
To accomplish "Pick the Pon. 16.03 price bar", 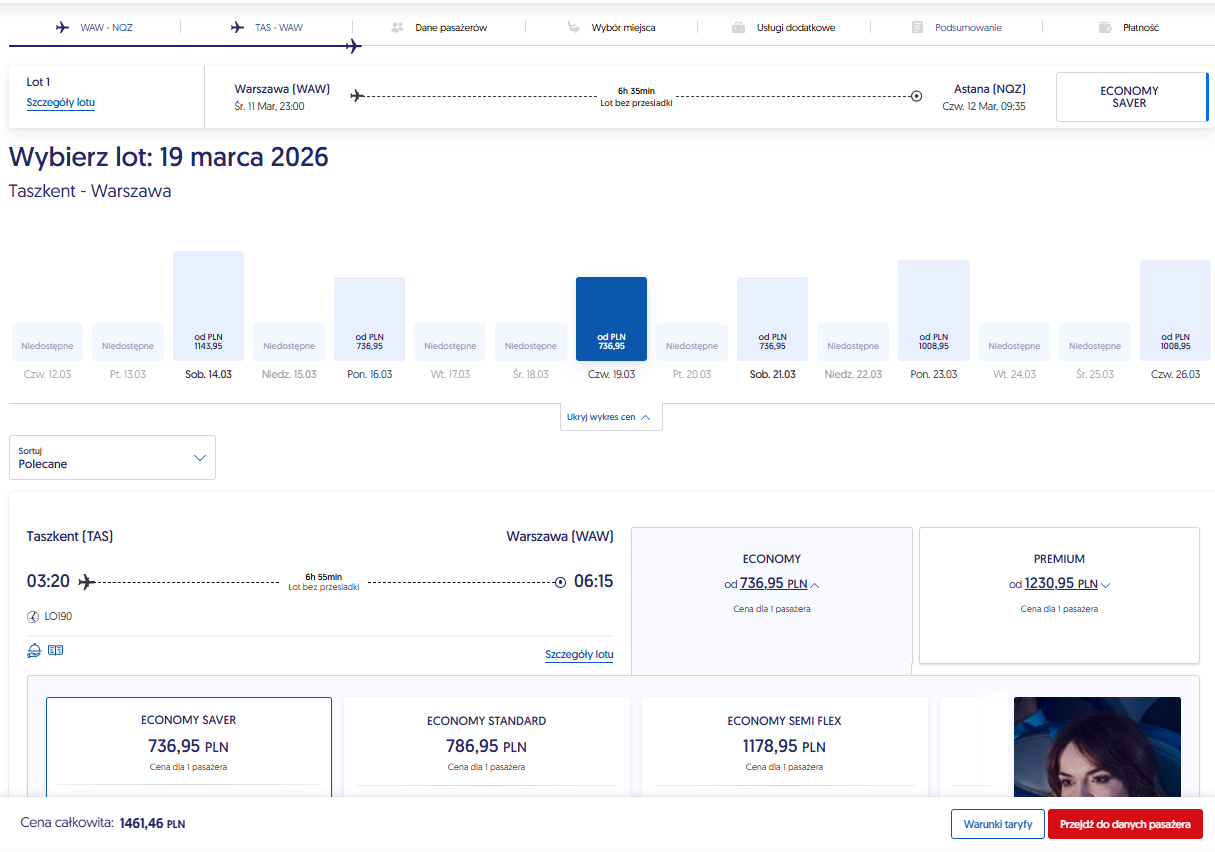I will point(369,319).
